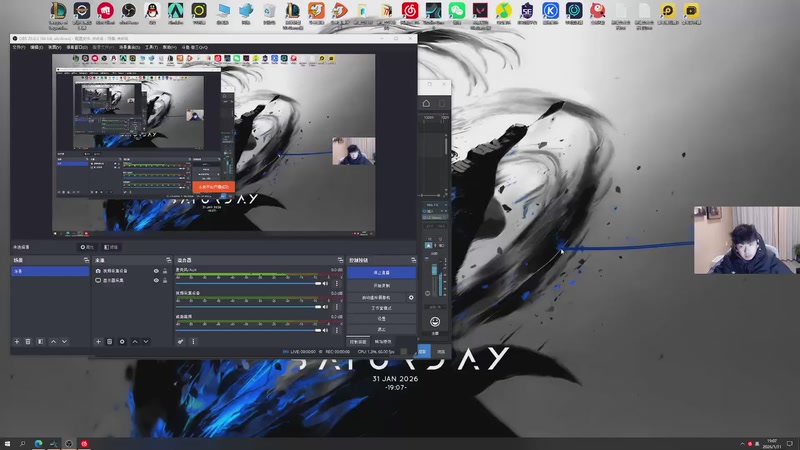Move source down with Sources panel down arrow
Viewport: 800px width, 450px height.
(146, 341)
